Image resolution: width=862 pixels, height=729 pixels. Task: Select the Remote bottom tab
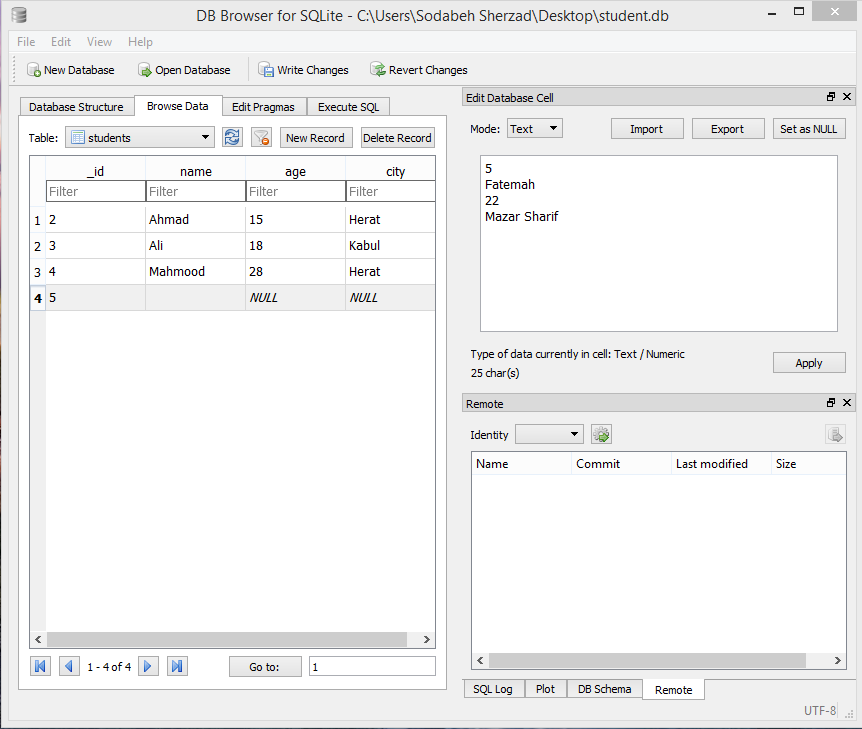tap(673, 689)
